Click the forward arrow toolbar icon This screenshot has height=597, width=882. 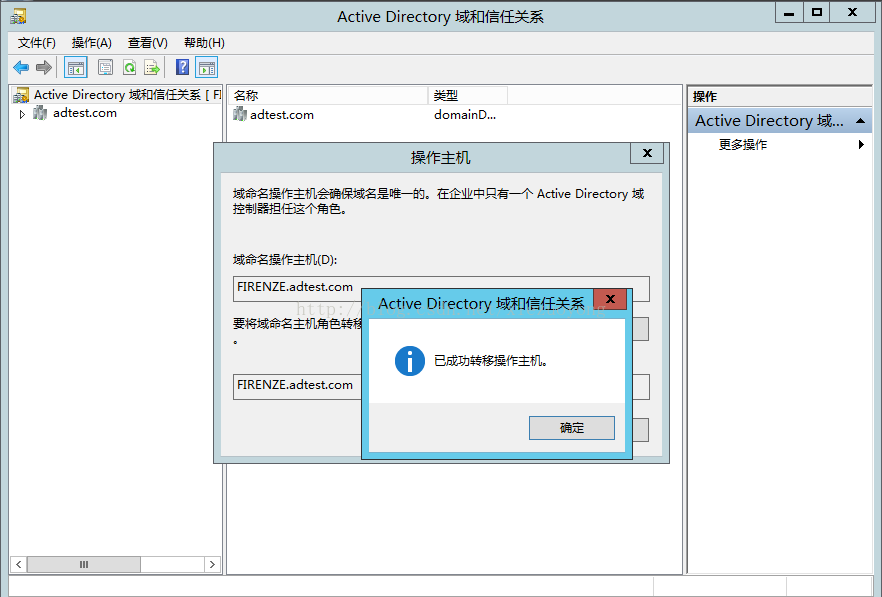[44, 68]
